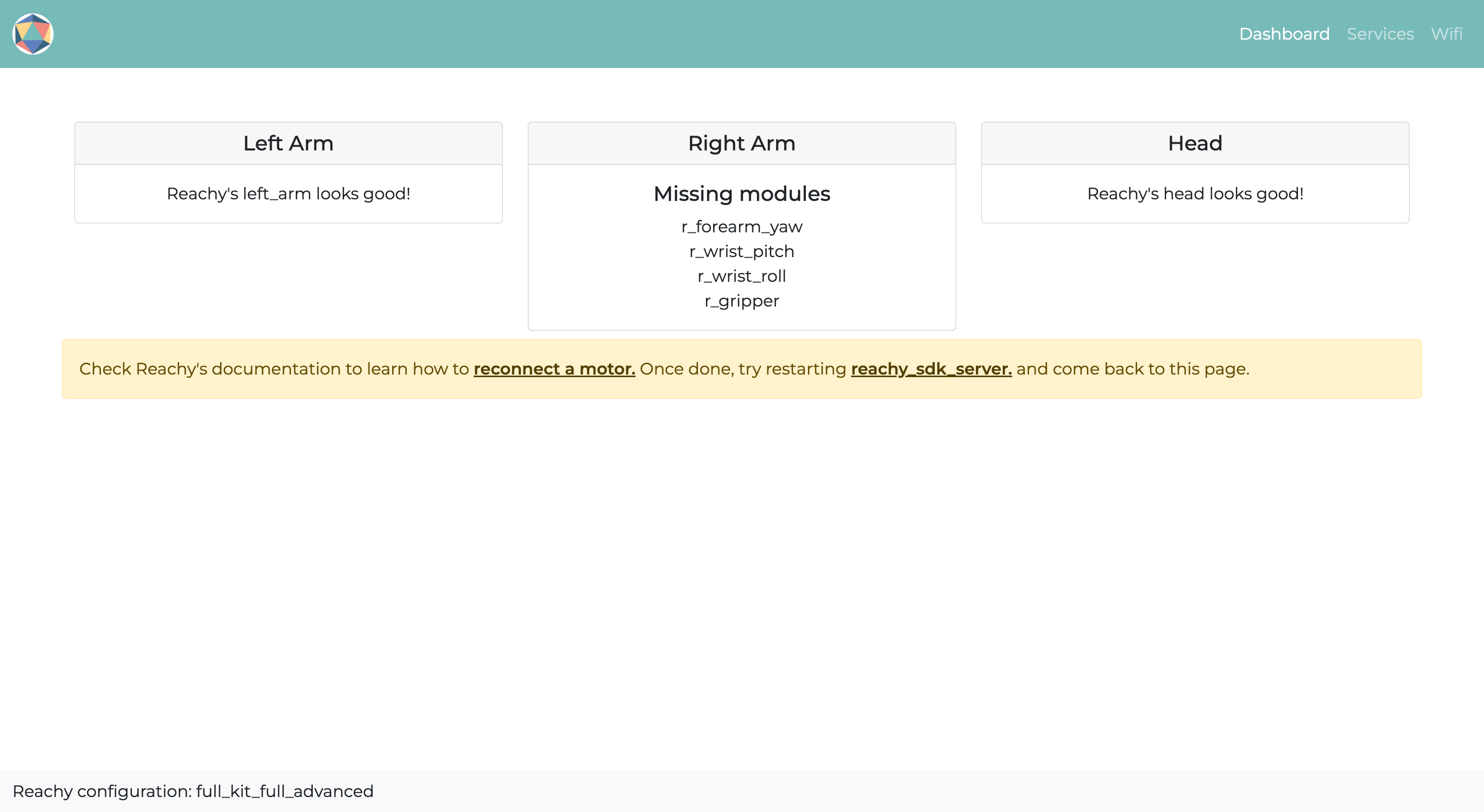
Task: Select the r_wrist_roll missing module entry
Action: tap(741, 277)
